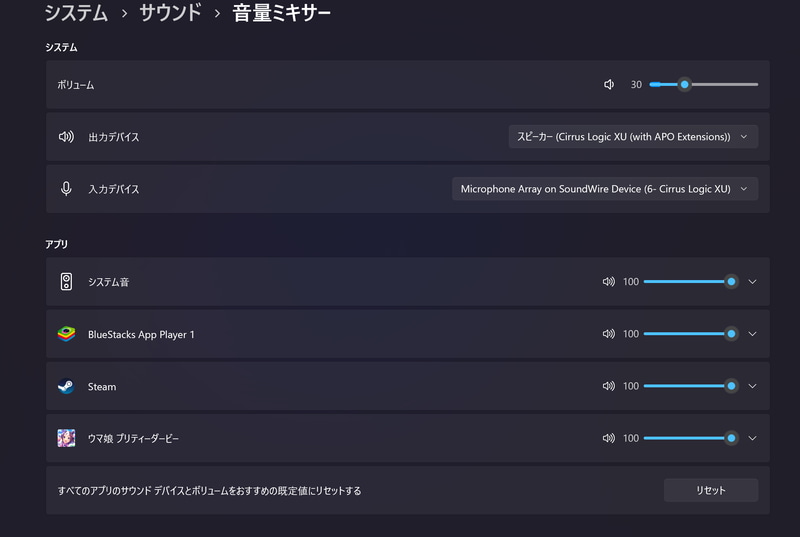Image resolution: width=800 pixels, height=537 pixels.
Task: Go to サウンド in the breadcrumb
Action: coord(170,13)
